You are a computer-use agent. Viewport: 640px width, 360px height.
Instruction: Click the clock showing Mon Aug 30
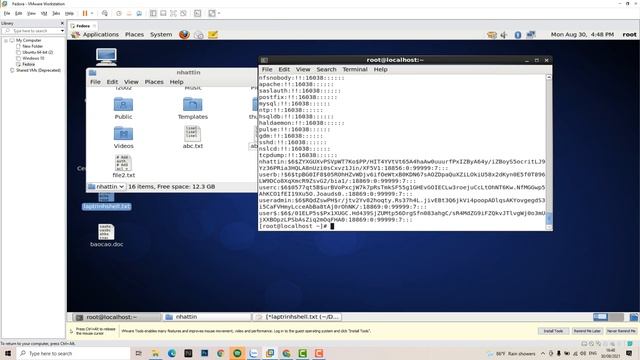pos(582,35)
